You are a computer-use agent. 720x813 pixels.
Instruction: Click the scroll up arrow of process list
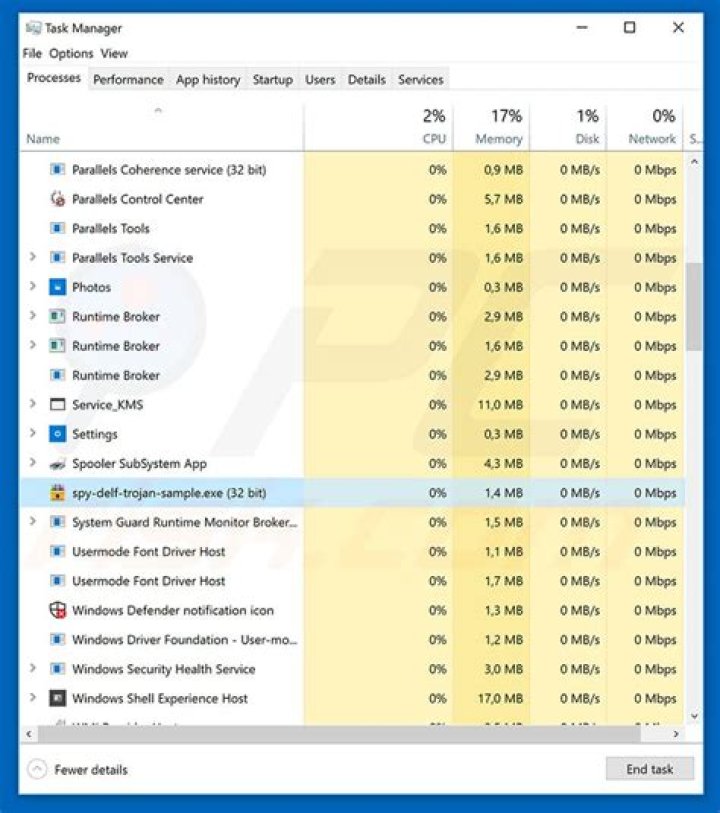[694, 162]
